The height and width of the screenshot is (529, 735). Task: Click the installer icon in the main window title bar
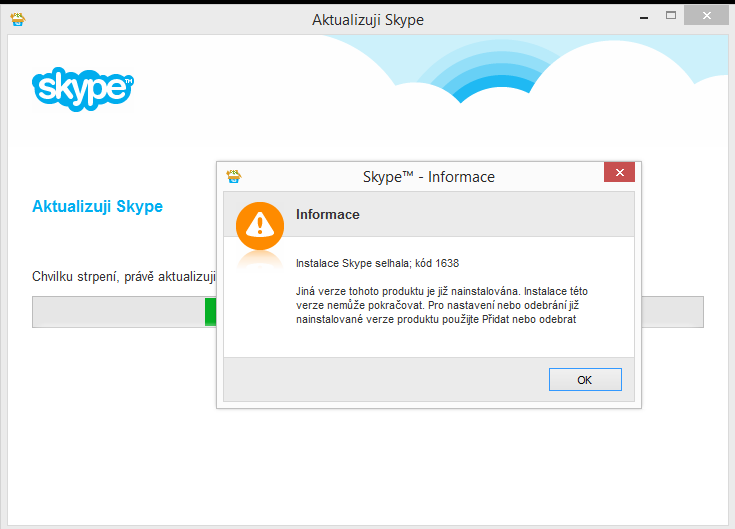coord(18,19)
